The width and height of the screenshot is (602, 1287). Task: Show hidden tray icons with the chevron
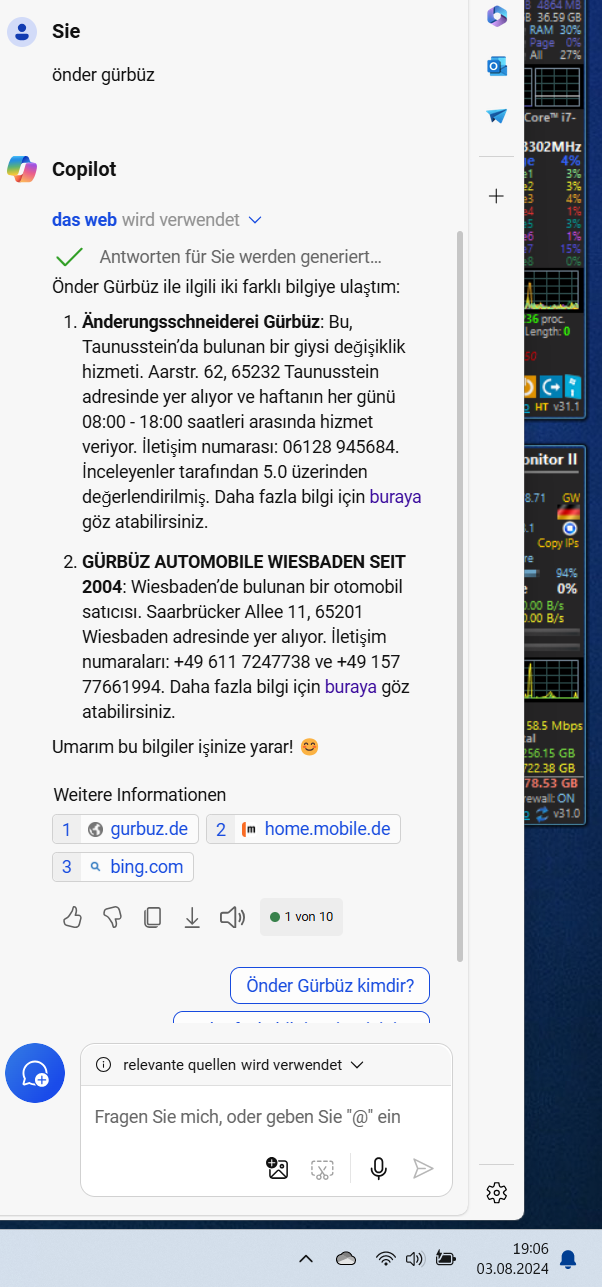point(306,1258)
